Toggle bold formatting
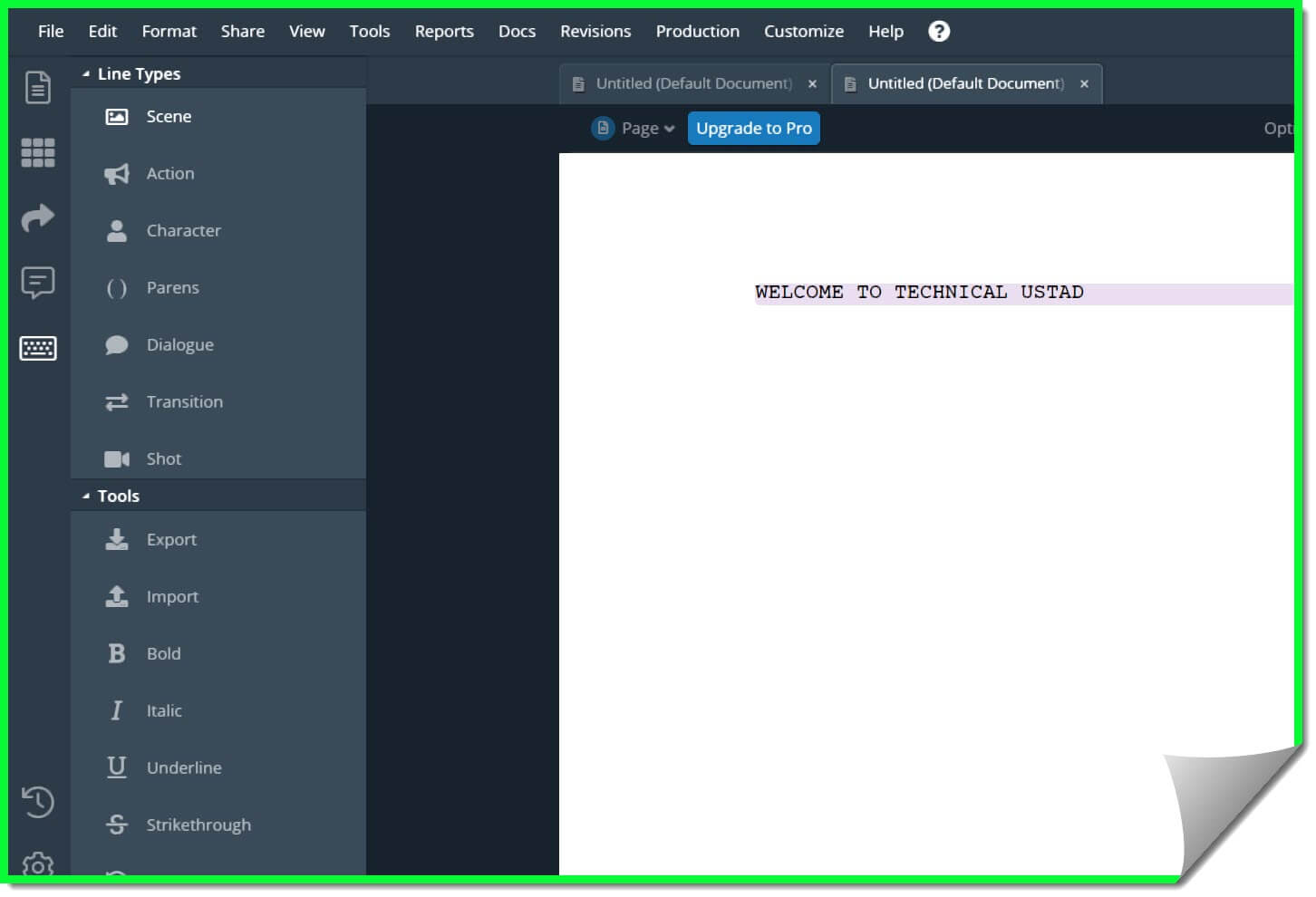This screenshot has height=897, width=1316. pos(163,653)
